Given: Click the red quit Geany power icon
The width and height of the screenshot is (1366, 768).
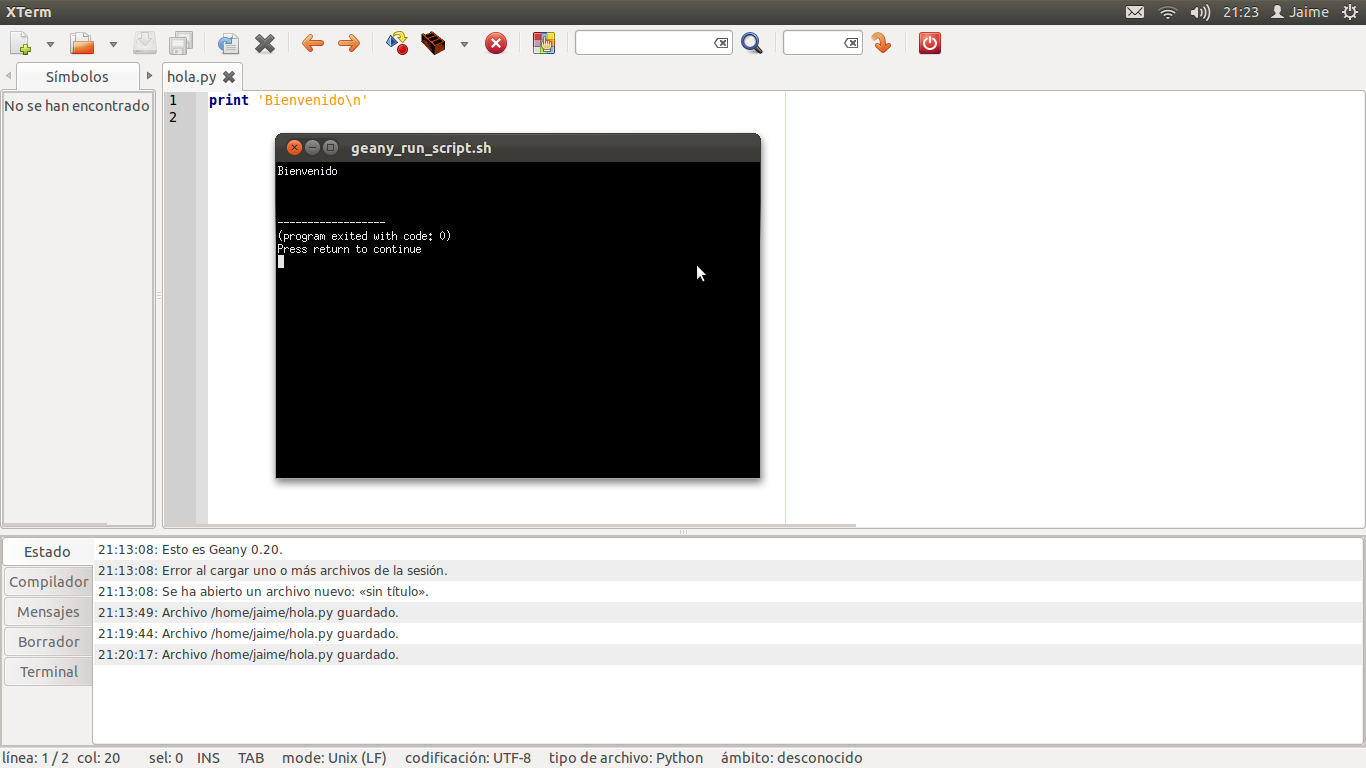Looking at the screenshot, I should click(x=930, y=43).
